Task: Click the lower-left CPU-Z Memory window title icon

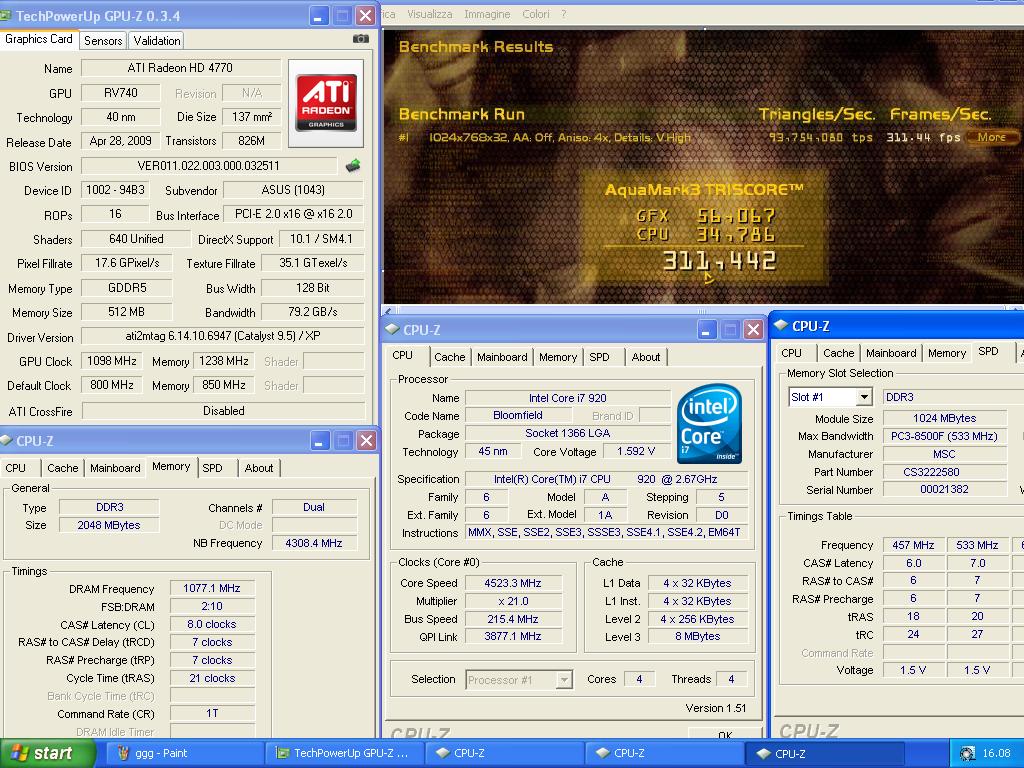Action: [x=7, y=440]
